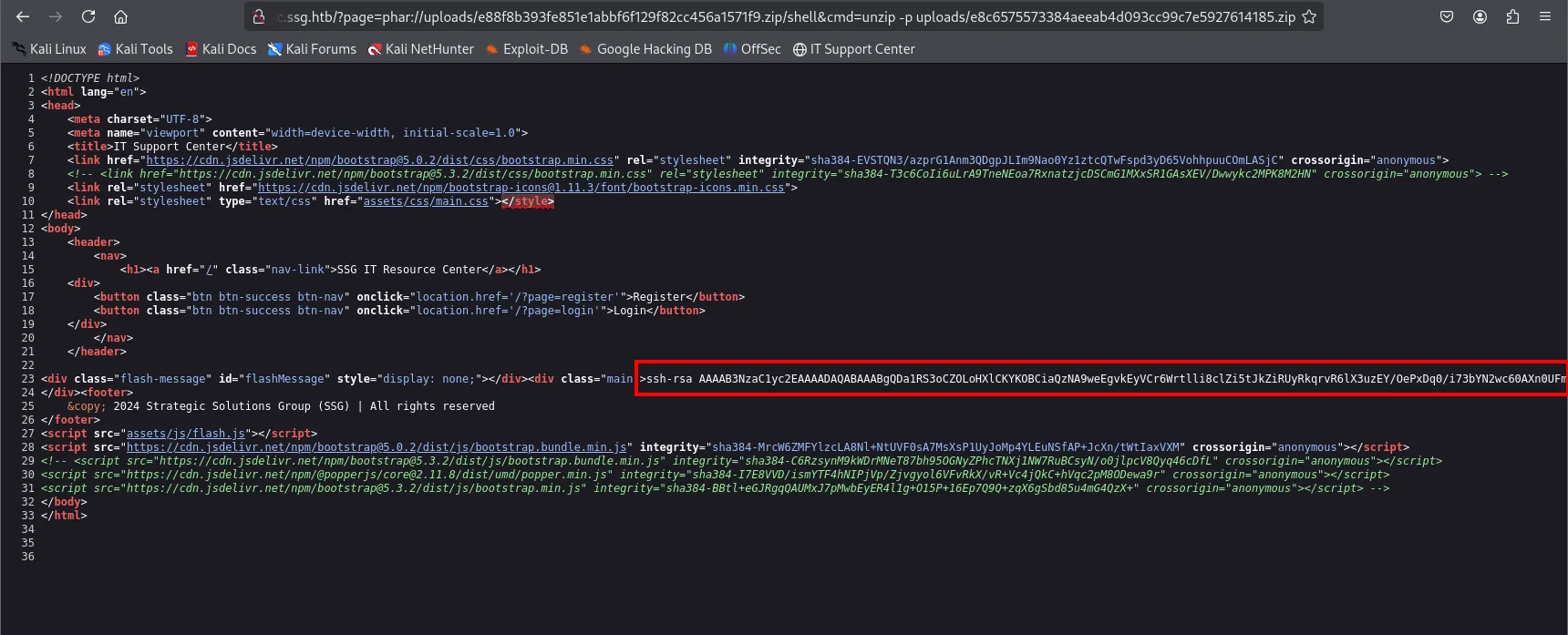The image size is (1568, 635).
Task: Click the red-highlighted closing style tag
Action: (528, 201)
